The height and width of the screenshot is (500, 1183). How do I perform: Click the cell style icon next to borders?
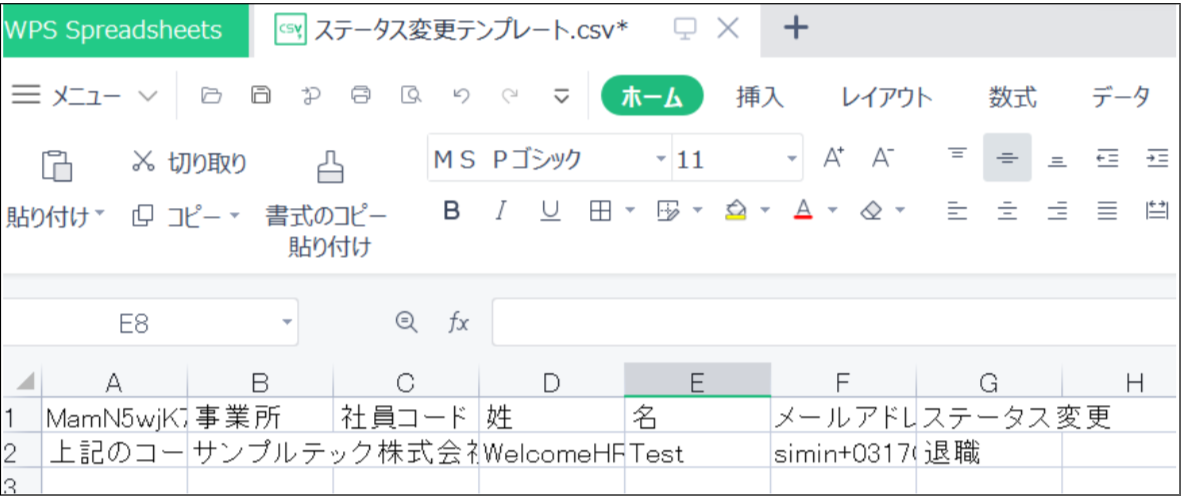click(668, 212)
